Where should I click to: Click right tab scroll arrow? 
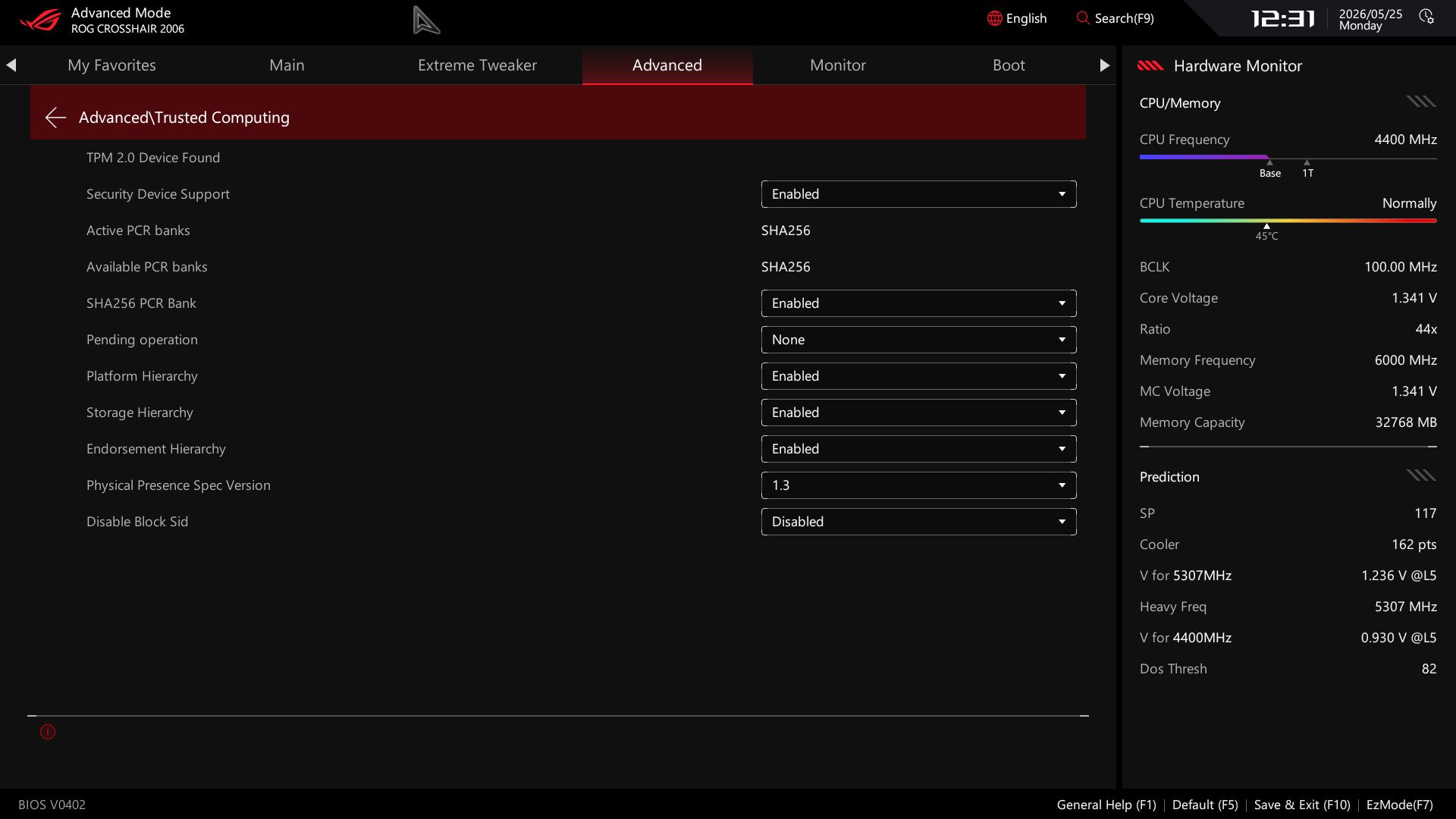tap(1104, 65)
